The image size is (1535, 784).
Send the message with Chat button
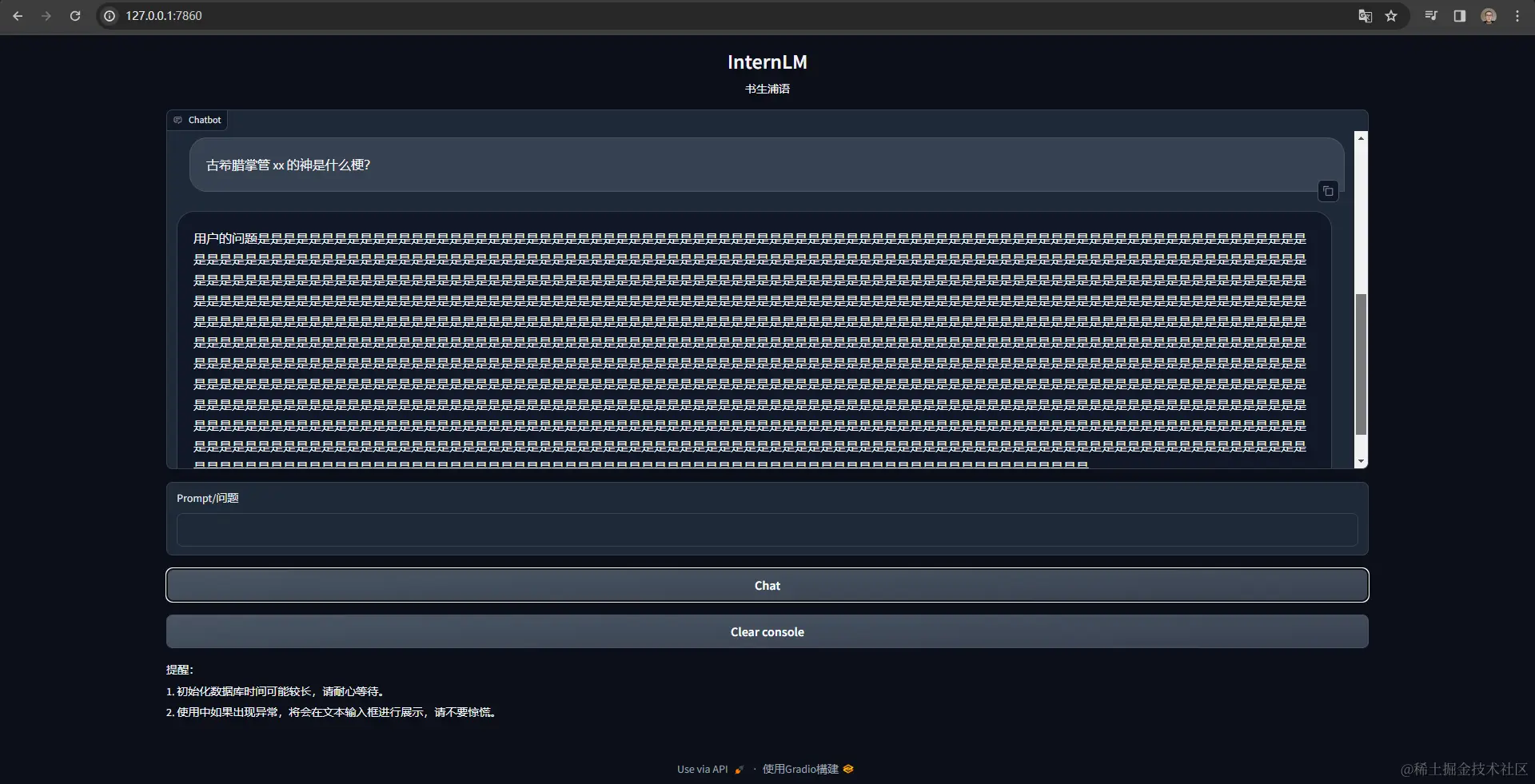(x=767, y=585)
